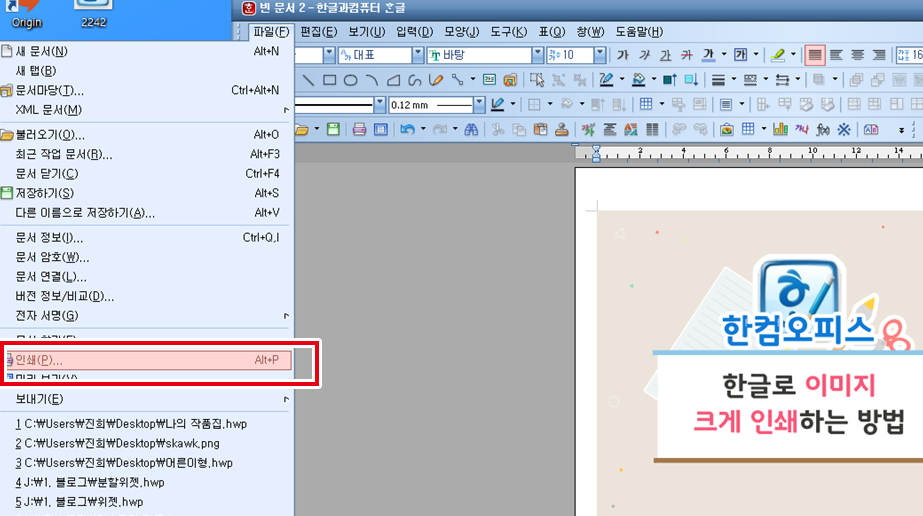Screen dimensions: 923x516
Task: Select the rectangle drawing tool
Action: 330,79
